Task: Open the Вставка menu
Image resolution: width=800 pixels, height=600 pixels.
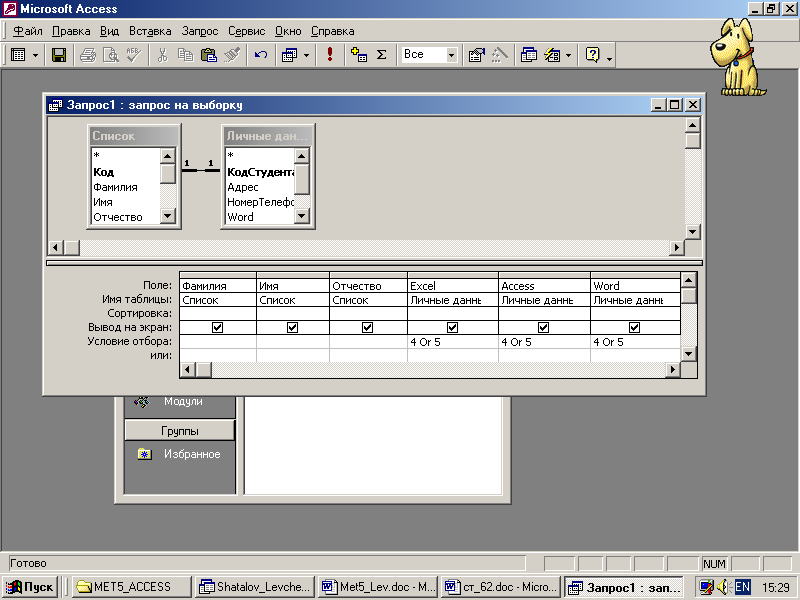Action: pos(150,31)
